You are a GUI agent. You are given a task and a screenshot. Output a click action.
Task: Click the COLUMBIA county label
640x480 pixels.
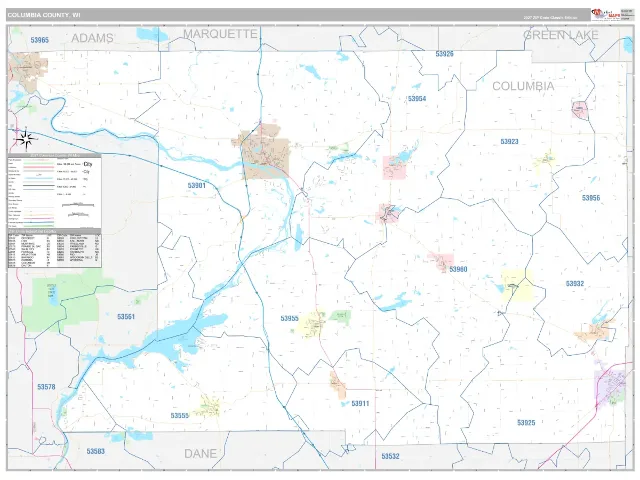click(523, 86)
